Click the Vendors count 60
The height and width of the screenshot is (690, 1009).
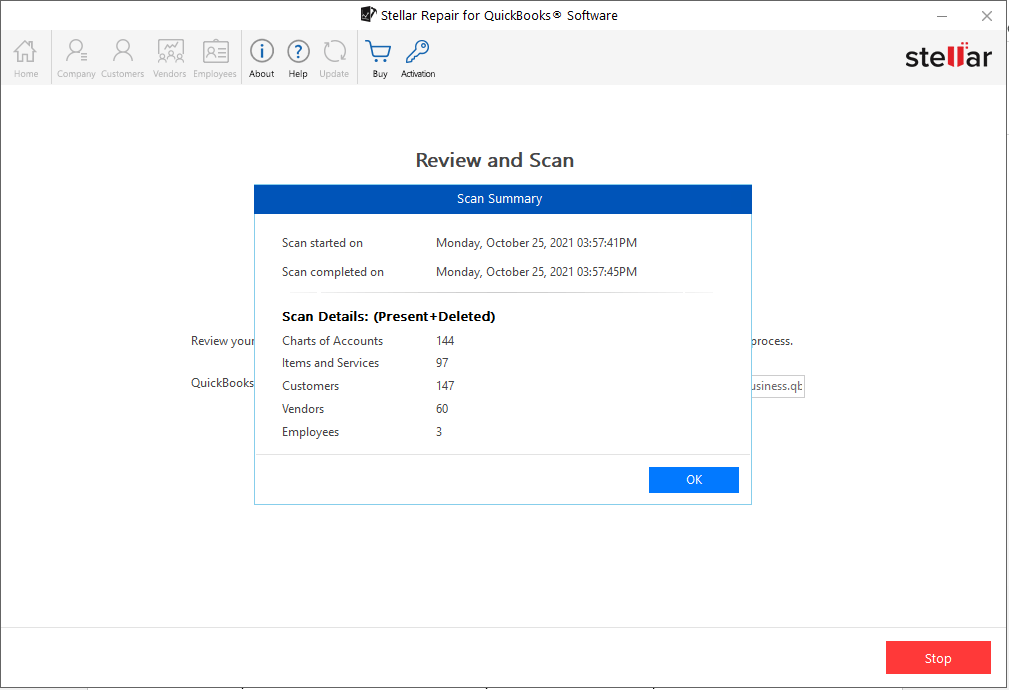click(441, 409)
